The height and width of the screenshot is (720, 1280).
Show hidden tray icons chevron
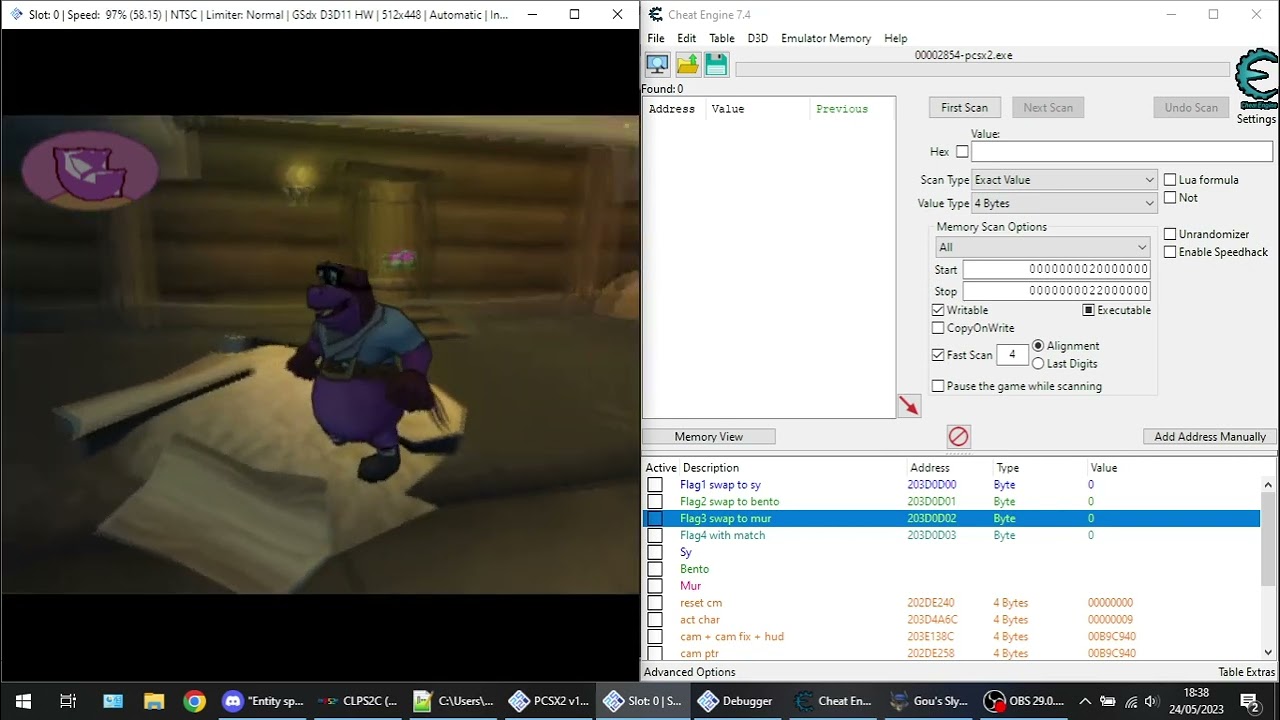coord(1085,701)
